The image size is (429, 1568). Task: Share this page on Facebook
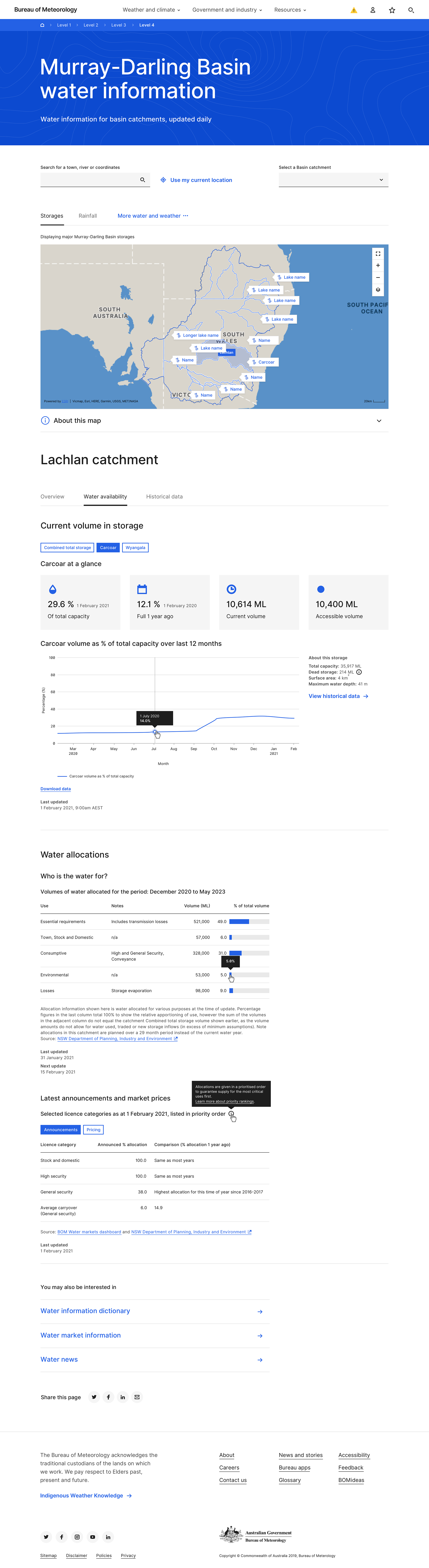pos(108,1397)
